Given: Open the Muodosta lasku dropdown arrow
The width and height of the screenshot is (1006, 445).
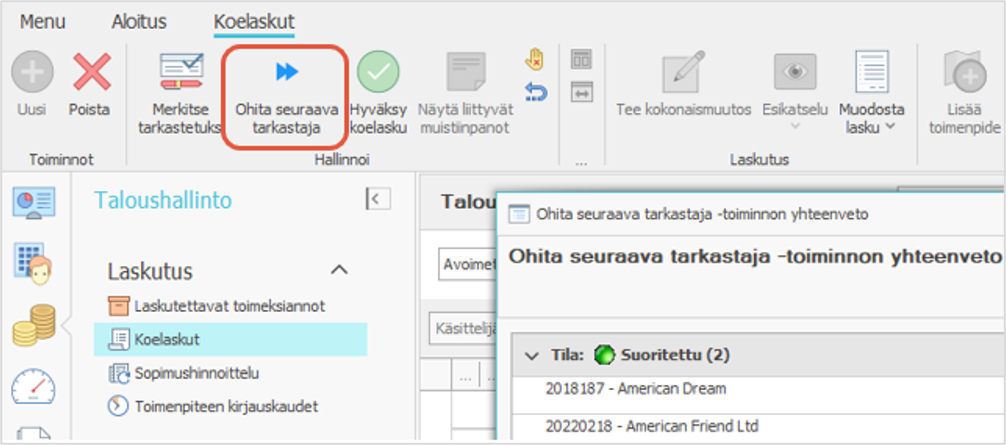Looking at the screenshot, I should 890,126.
